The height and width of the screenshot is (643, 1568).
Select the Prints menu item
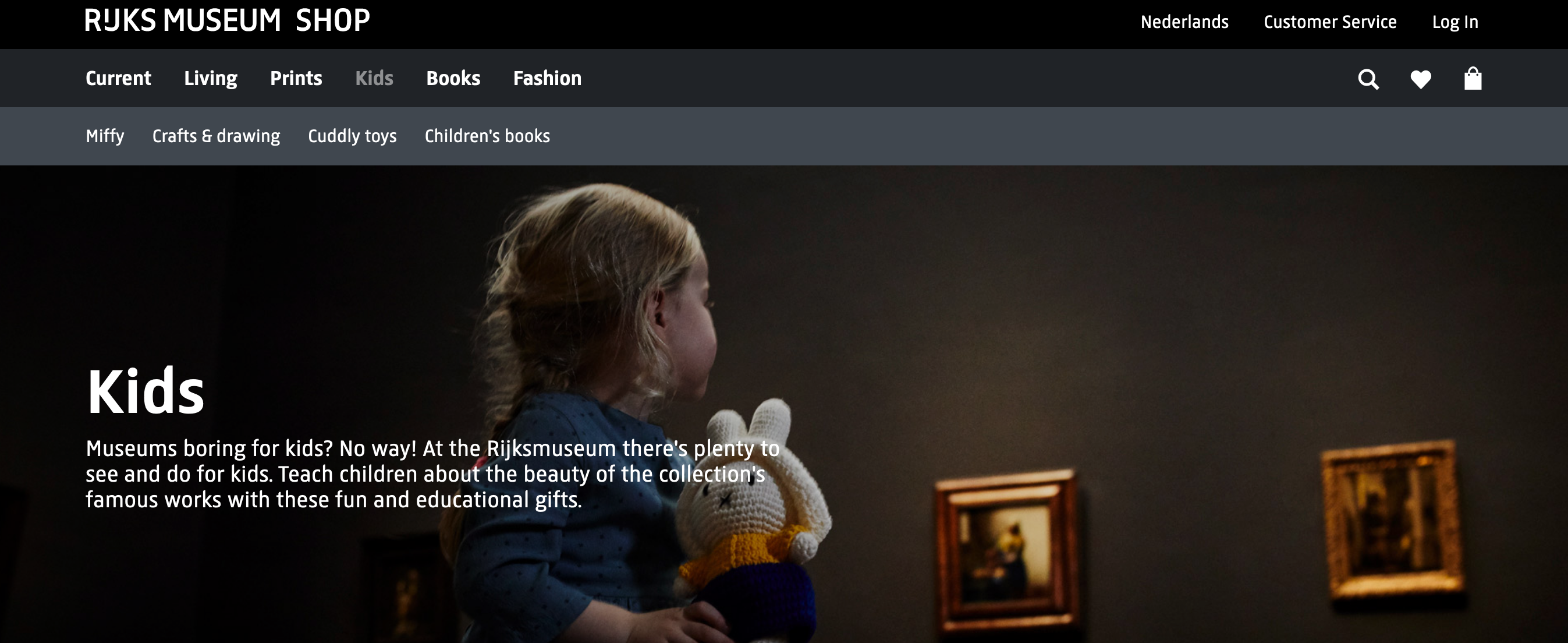pos(296,78)
